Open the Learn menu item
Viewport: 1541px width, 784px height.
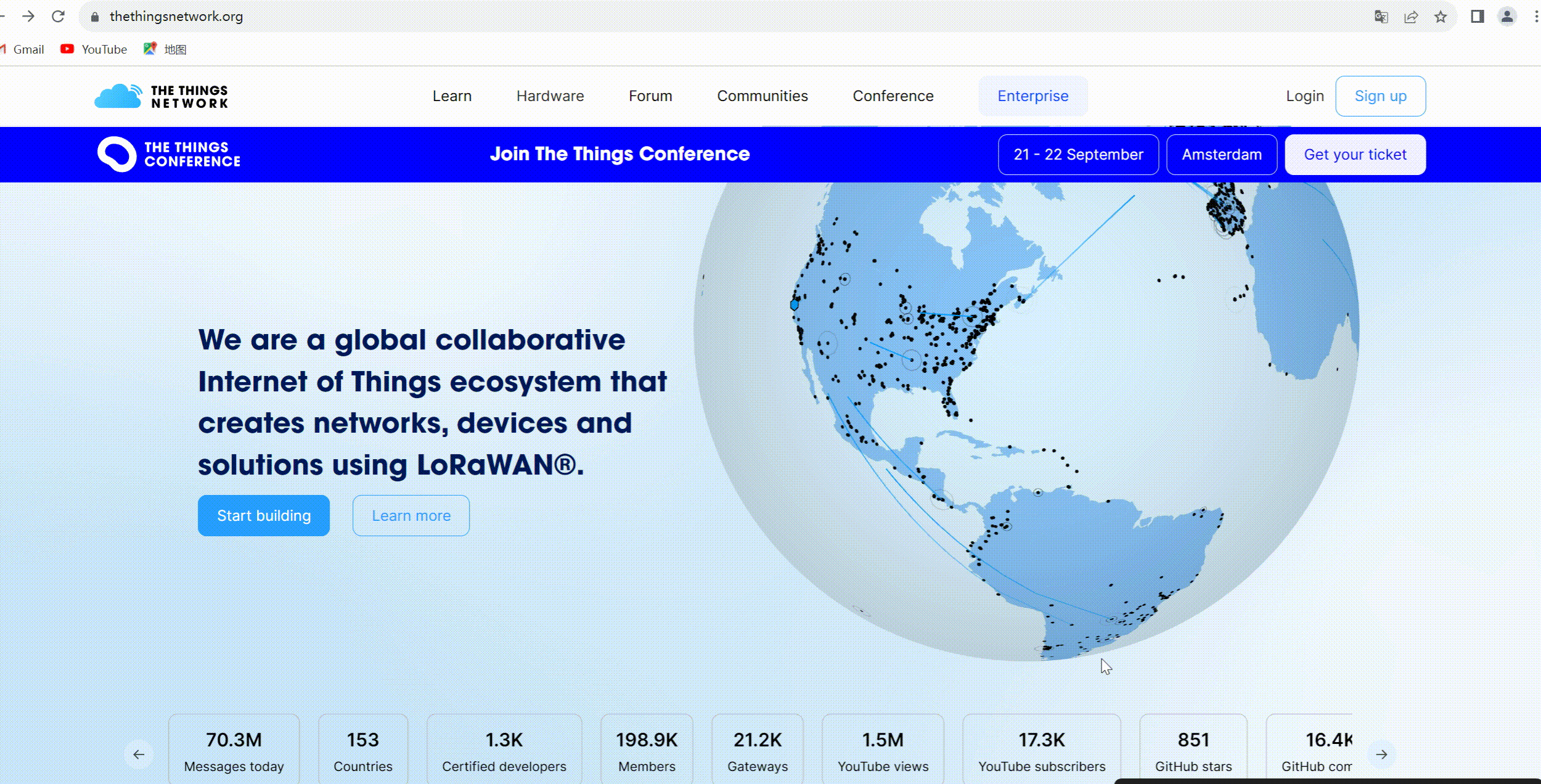(x=452, y=96)
